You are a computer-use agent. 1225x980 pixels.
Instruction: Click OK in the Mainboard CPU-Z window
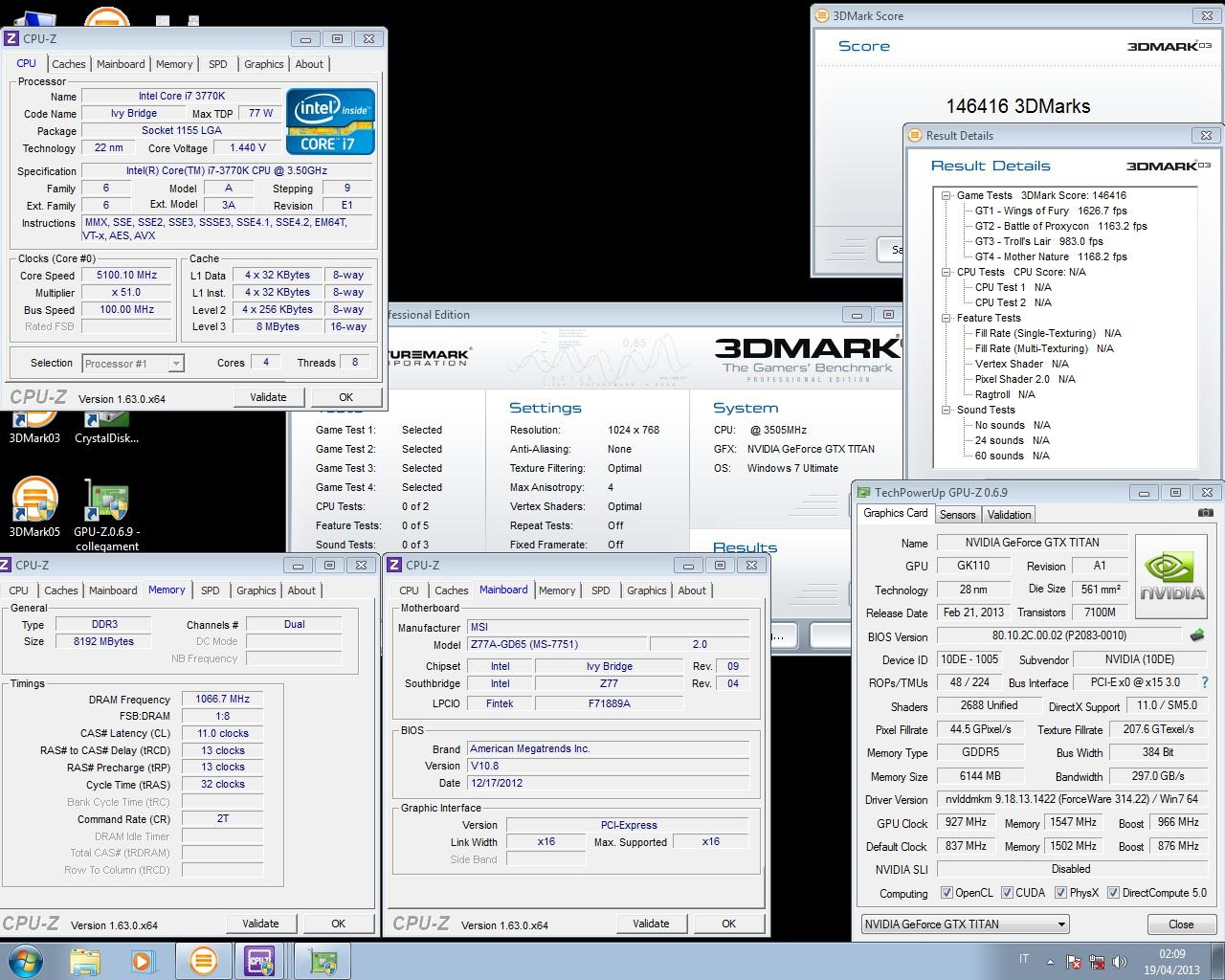click(729, 924)
